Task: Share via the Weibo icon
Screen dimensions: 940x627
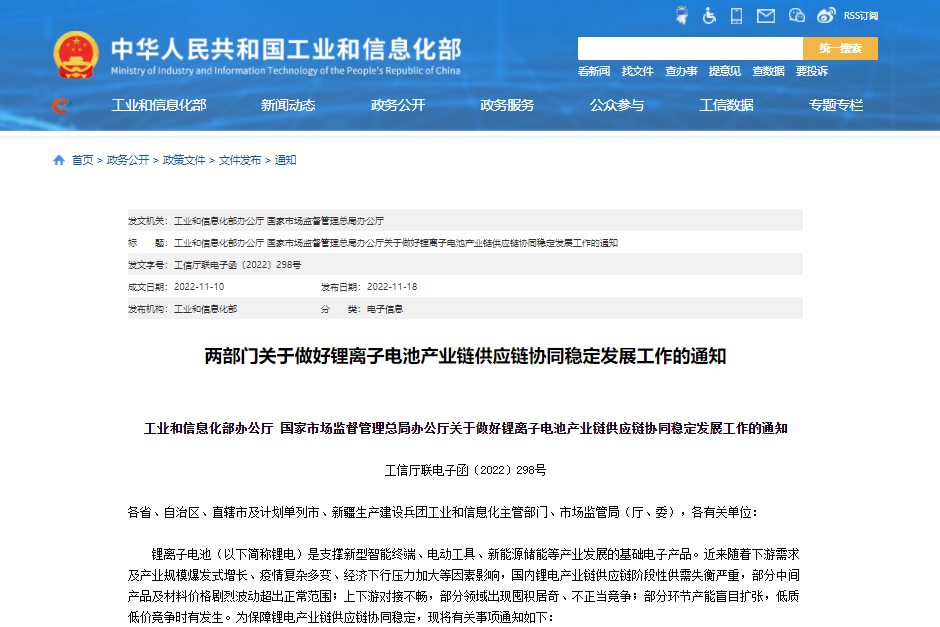Action: point(826,14)
